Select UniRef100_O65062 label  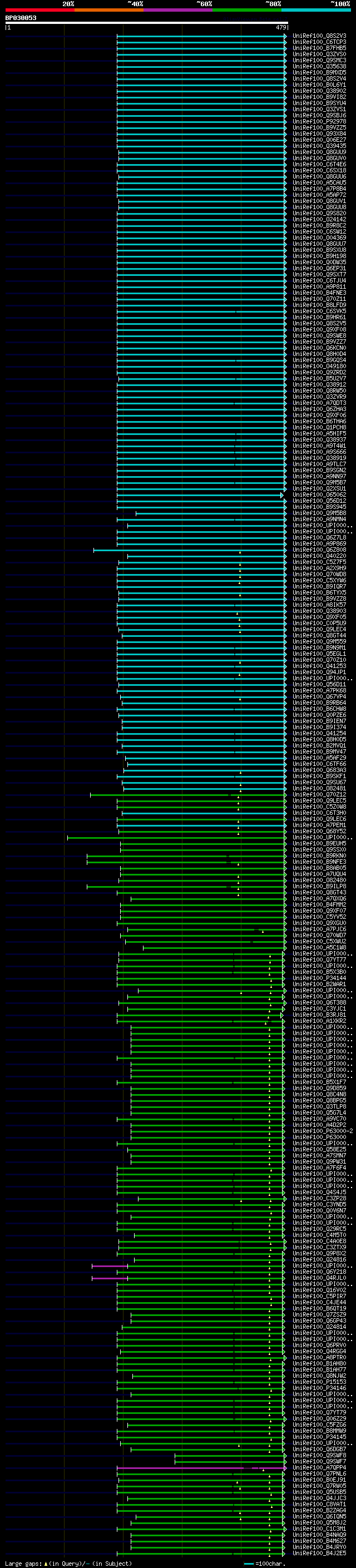pos(319,495)
